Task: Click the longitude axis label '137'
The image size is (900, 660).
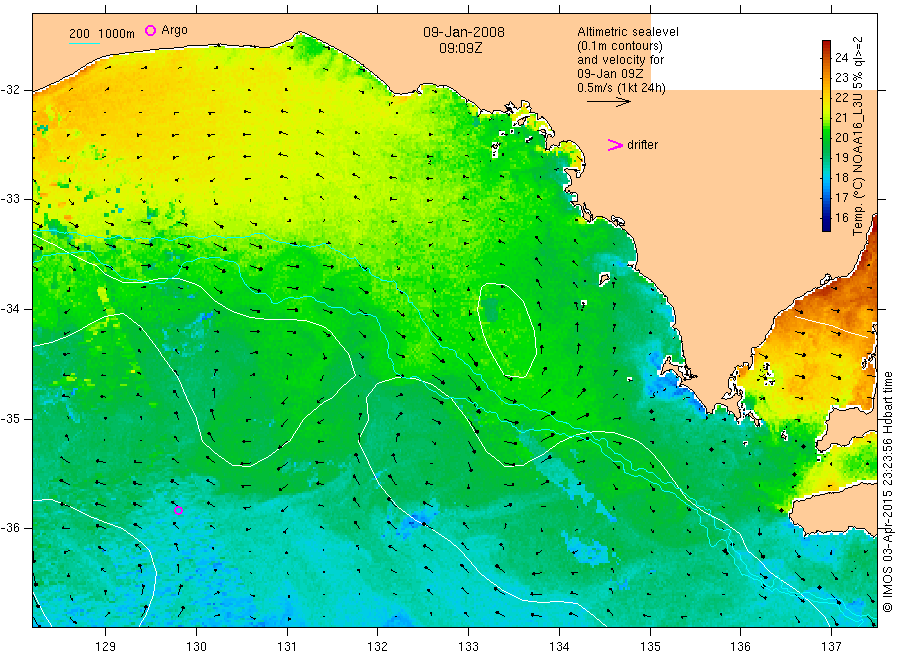Action: tap(831, 647)
